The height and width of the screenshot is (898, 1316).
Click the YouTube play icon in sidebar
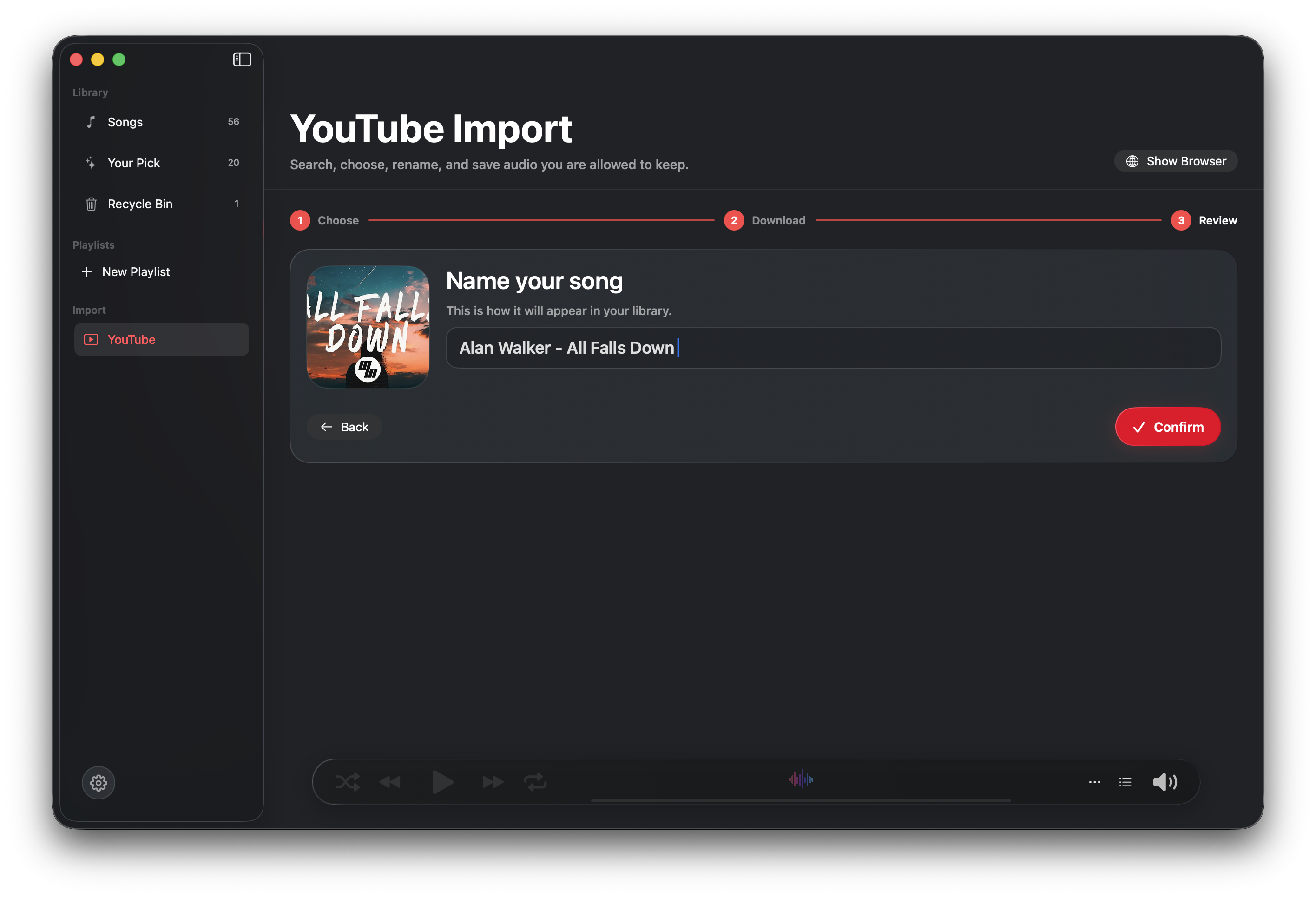click(91, 339)
